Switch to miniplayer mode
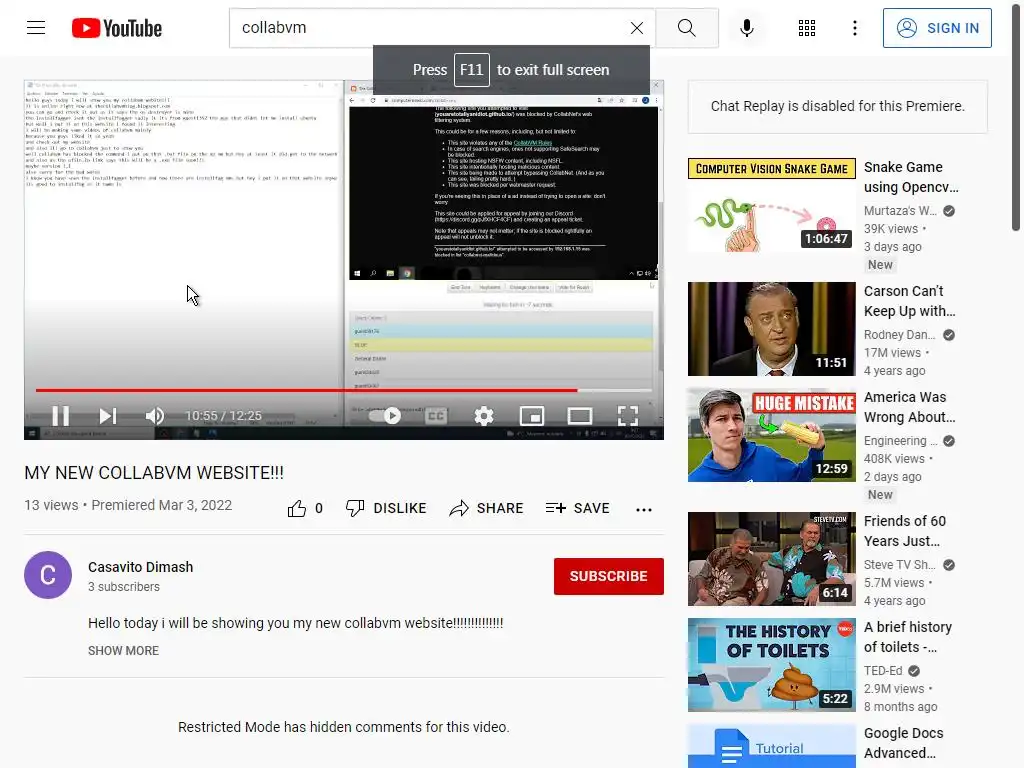 point(532,416)
